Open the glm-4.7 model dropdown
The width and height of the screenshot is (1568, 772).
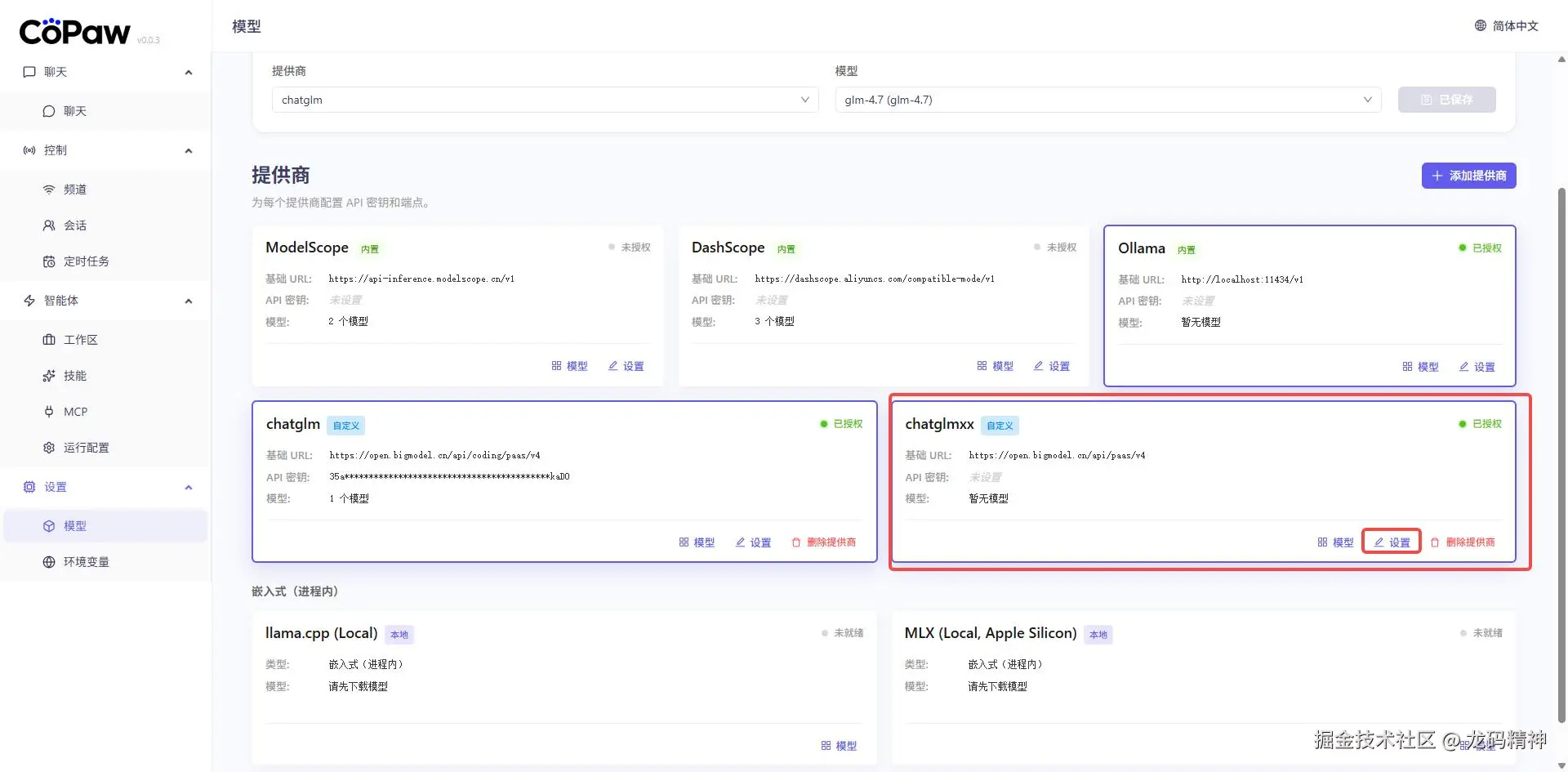tap(1107, 100)
